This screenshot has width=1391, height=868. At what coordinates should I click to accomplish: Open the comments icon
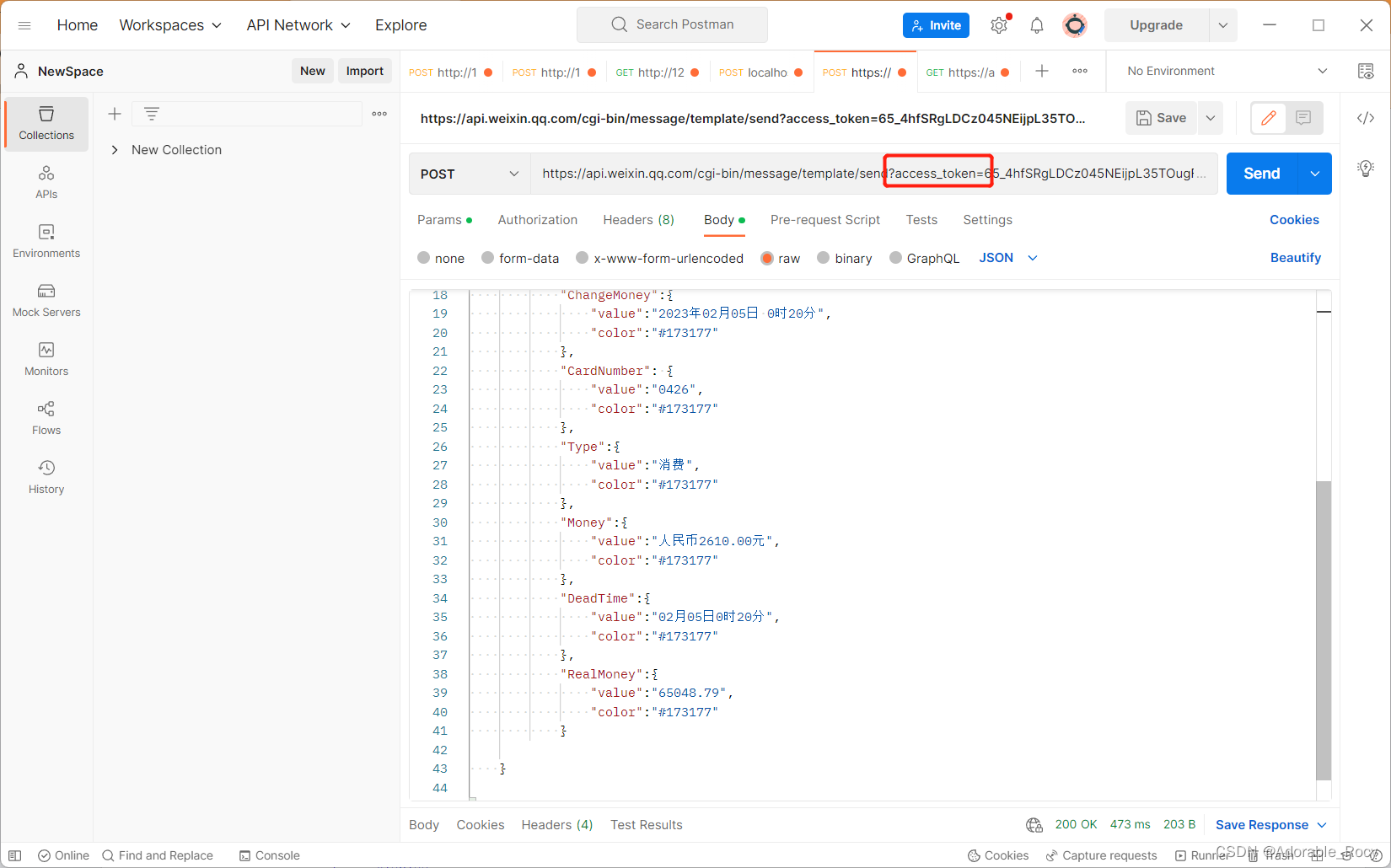(x=1303, y=118)
